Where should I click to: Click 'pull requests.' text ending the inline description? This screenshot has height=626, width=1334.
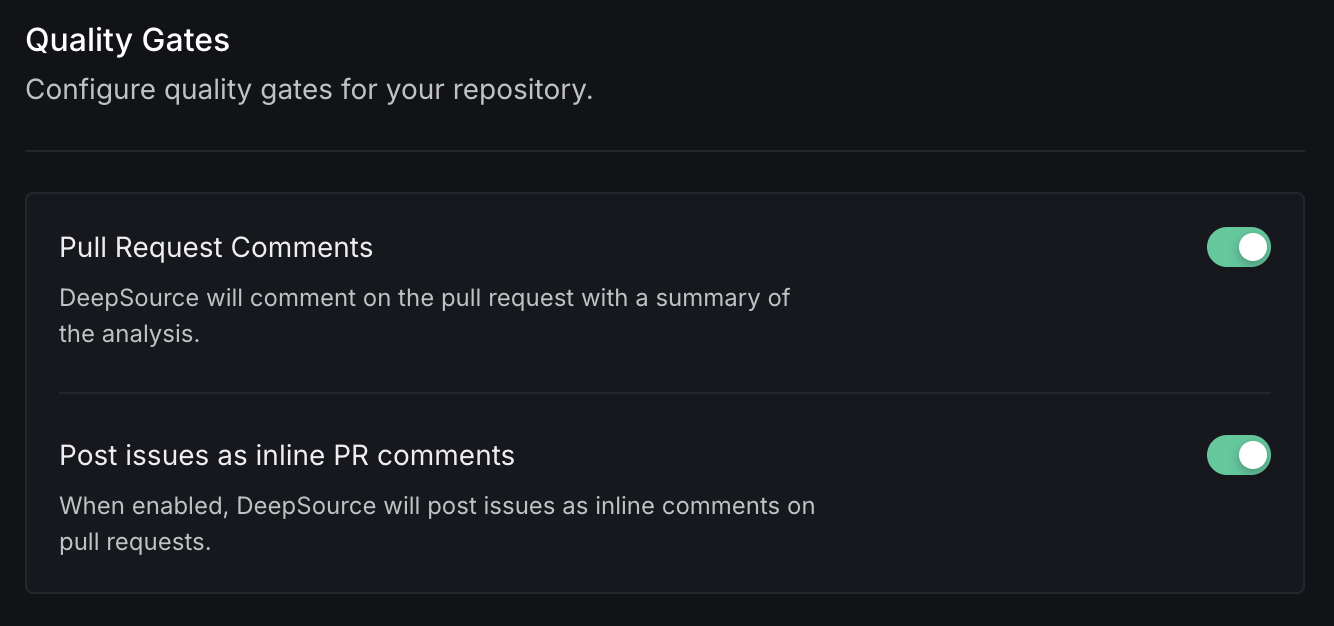pos(135,543)
